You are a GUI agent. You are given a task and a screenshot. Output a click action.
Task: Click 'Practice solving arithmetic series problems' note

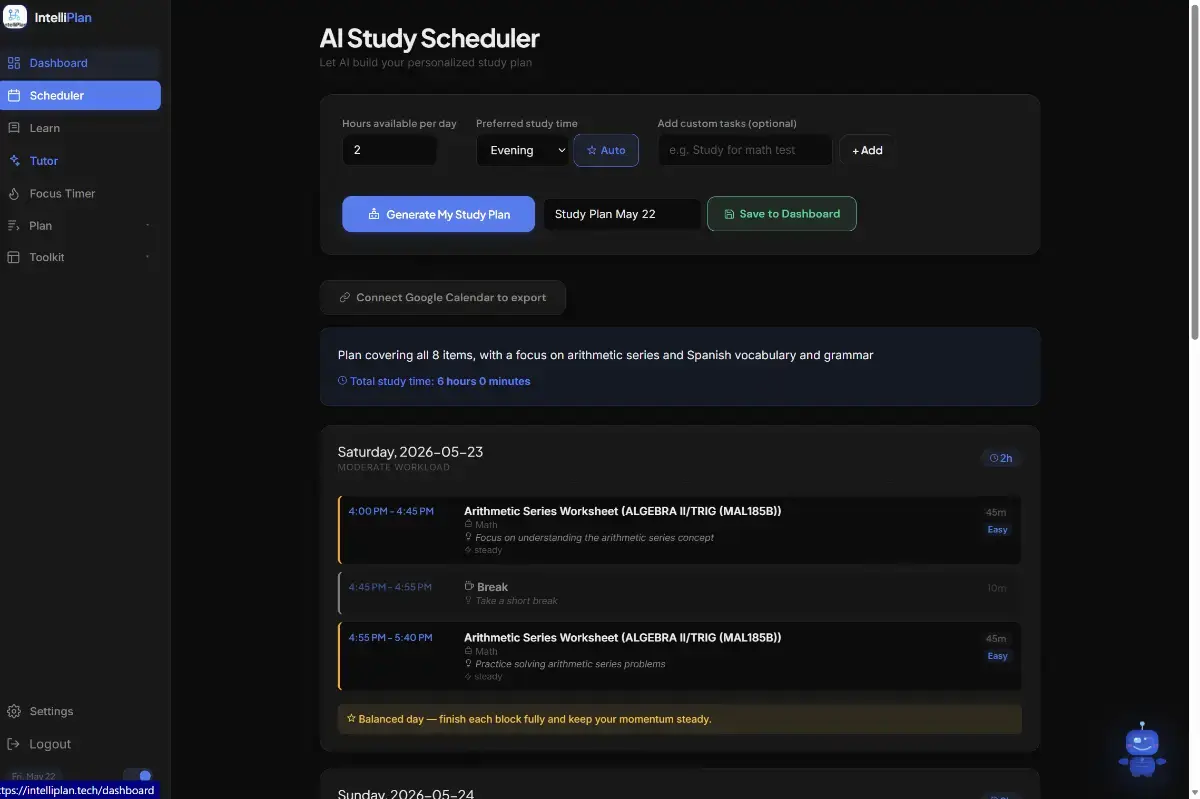pyautogui.click(x=570, y=664)
